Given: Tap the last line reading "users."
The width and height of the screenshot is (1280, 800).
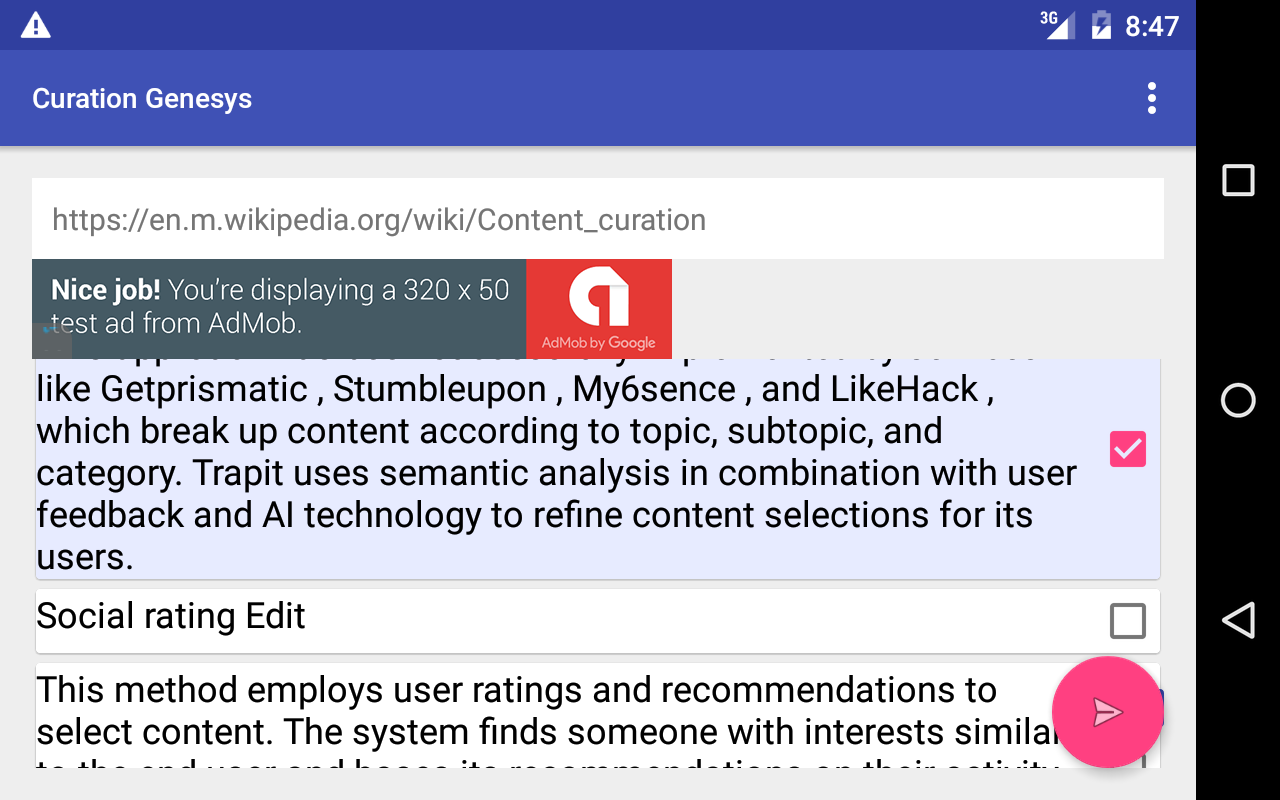Looking at the screenshot, I should pos(85,558).
